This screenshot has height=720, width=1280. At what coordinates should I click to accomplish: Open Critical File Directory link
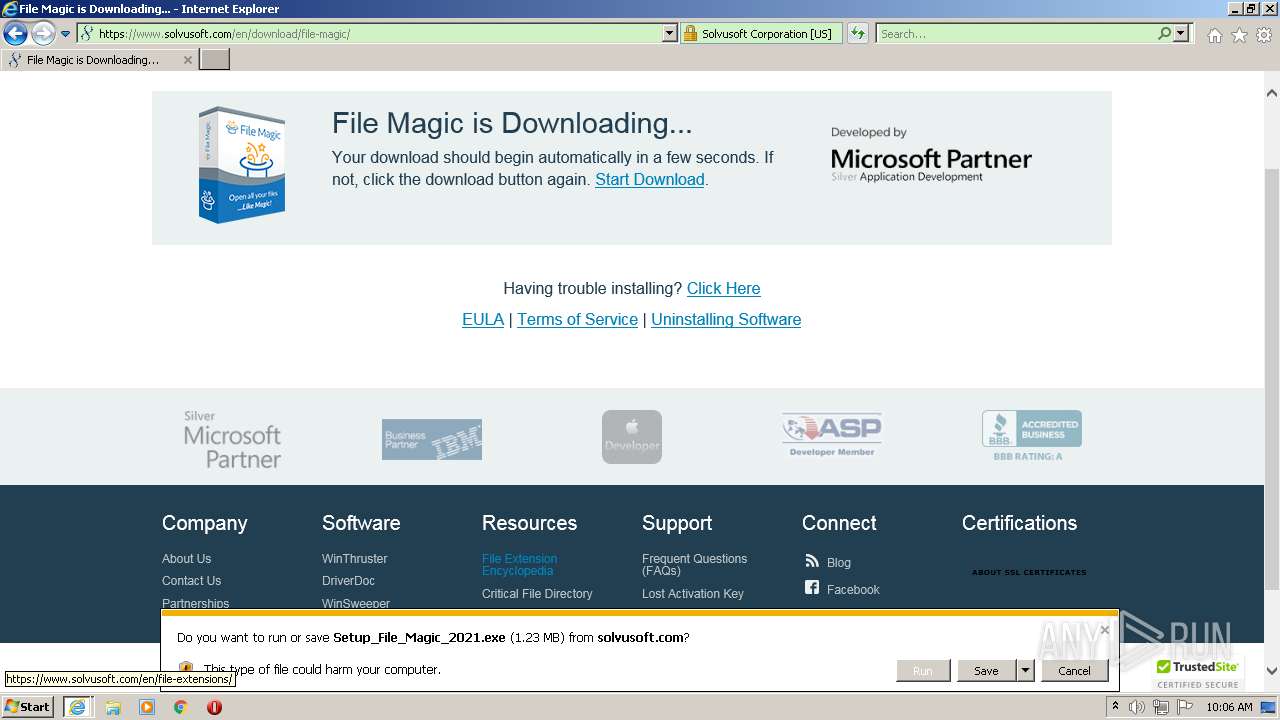[537, 594]
